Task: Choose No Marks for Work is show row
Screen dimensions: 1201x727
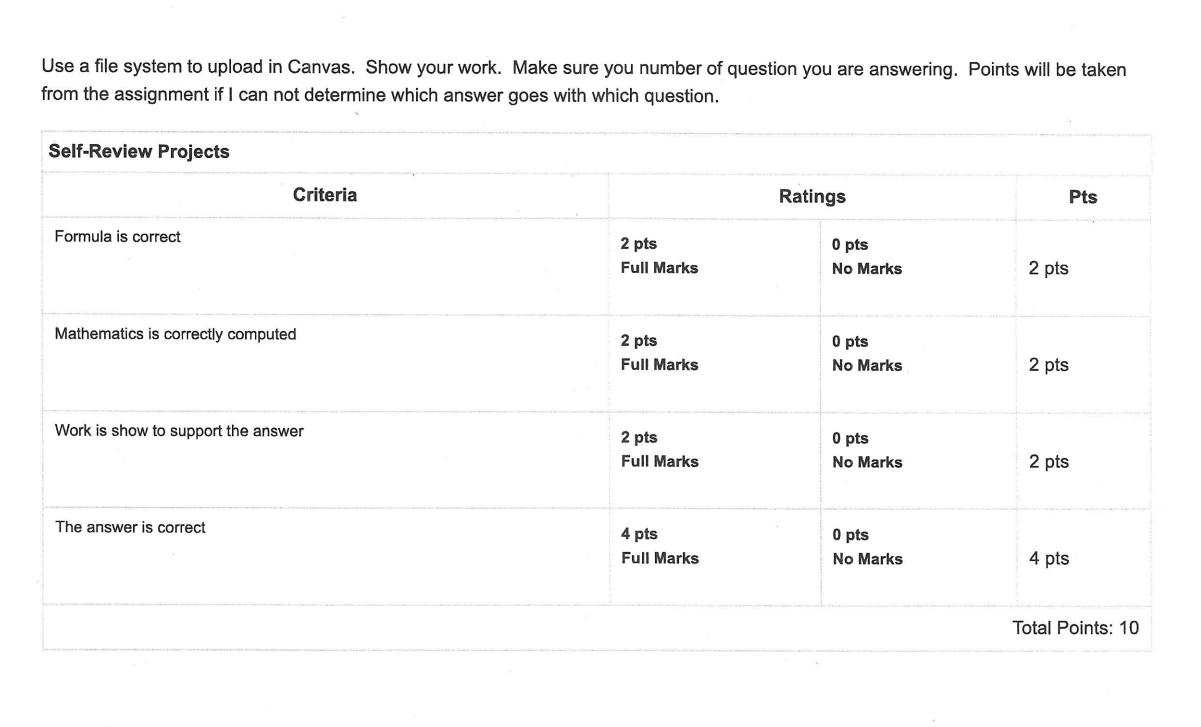Action: tap(867, 451)
